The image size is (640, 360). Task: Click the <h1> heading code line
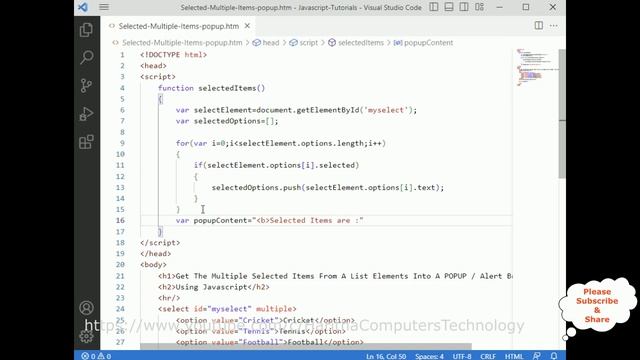335,276
